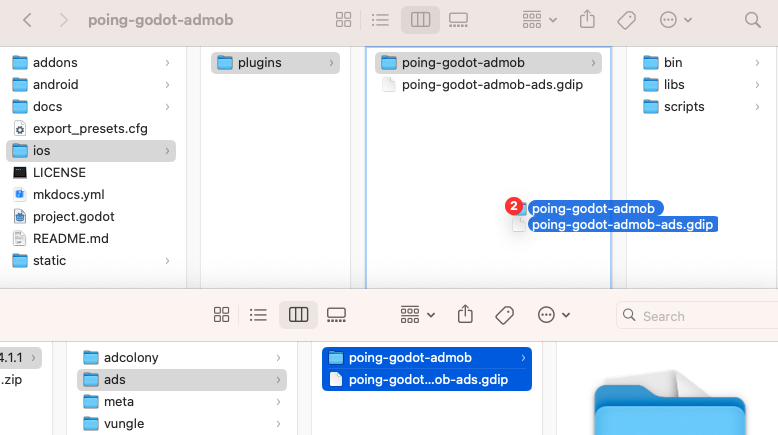Image resolution: width=778 pixels, height=435 pixels.
Task: Select plugins folder
Action: point(275,63)
